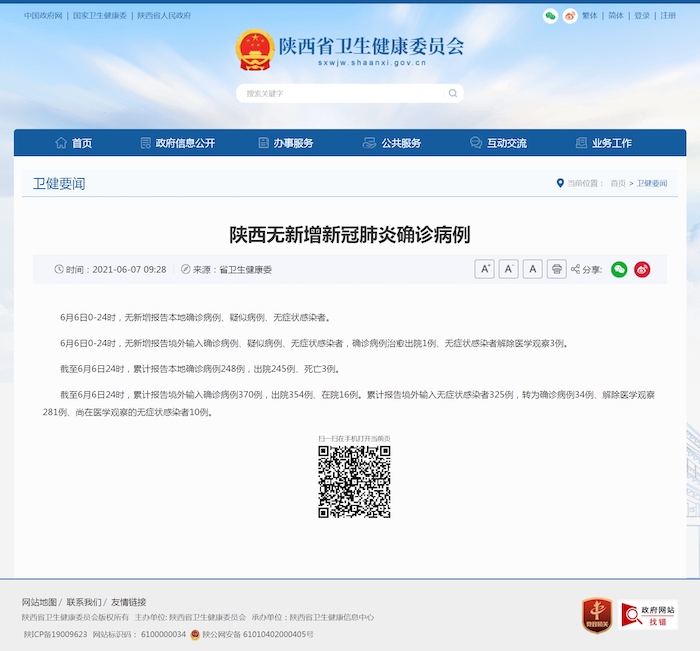Open the 政府信息公开 navigation menu
Viewport: 700px width, 651px height.
(x=178, y=143)
